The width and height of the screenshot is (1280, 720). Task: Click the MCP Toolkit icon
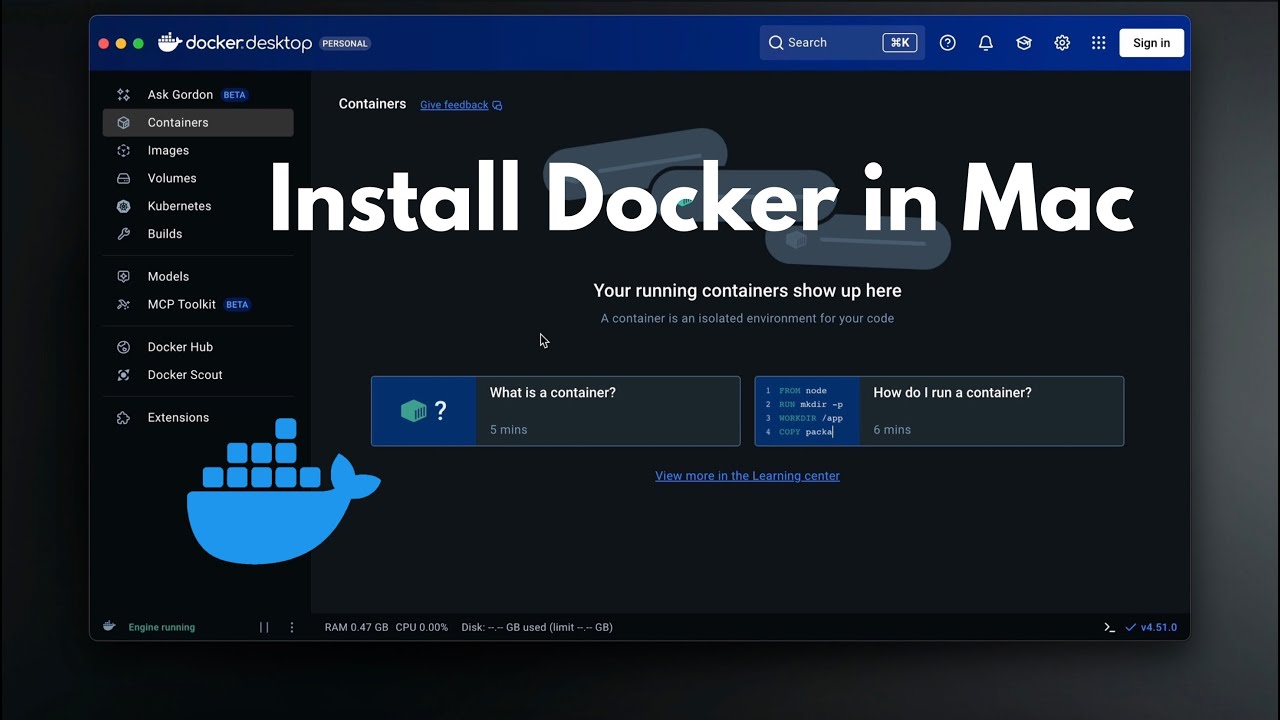[x=123, y=305]
